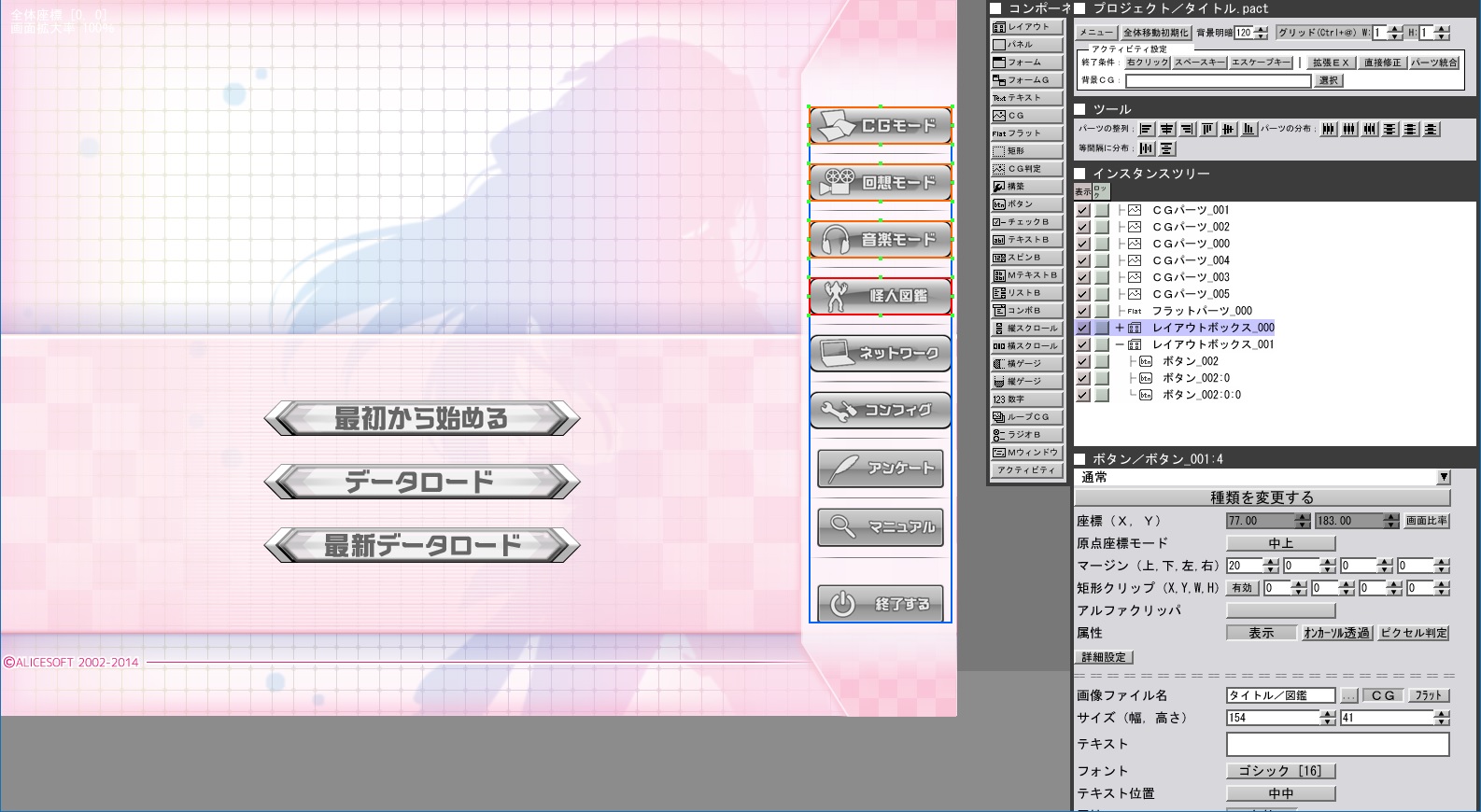This screenshot has width=1481, height=812.
Task: Select the 縦ゲージ component
Action: pyautogui.click(x=1027, y=382)
